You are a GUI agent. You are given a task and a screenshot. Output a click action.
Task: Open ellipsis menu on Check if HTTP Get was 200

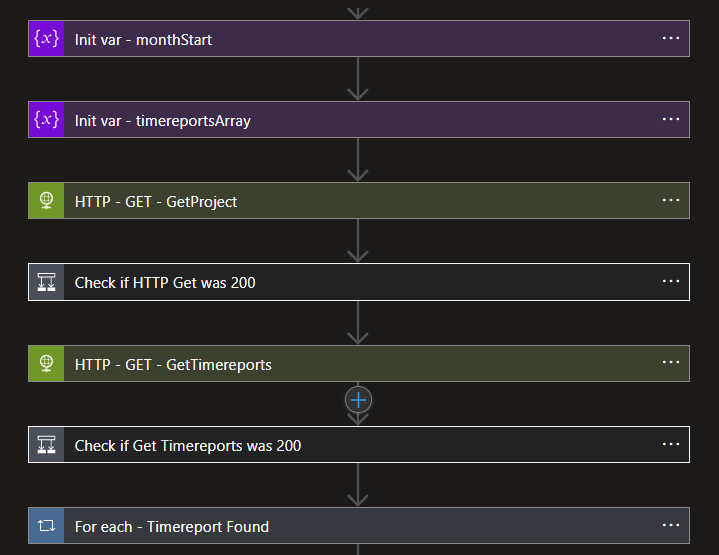[x=671, y=281]
